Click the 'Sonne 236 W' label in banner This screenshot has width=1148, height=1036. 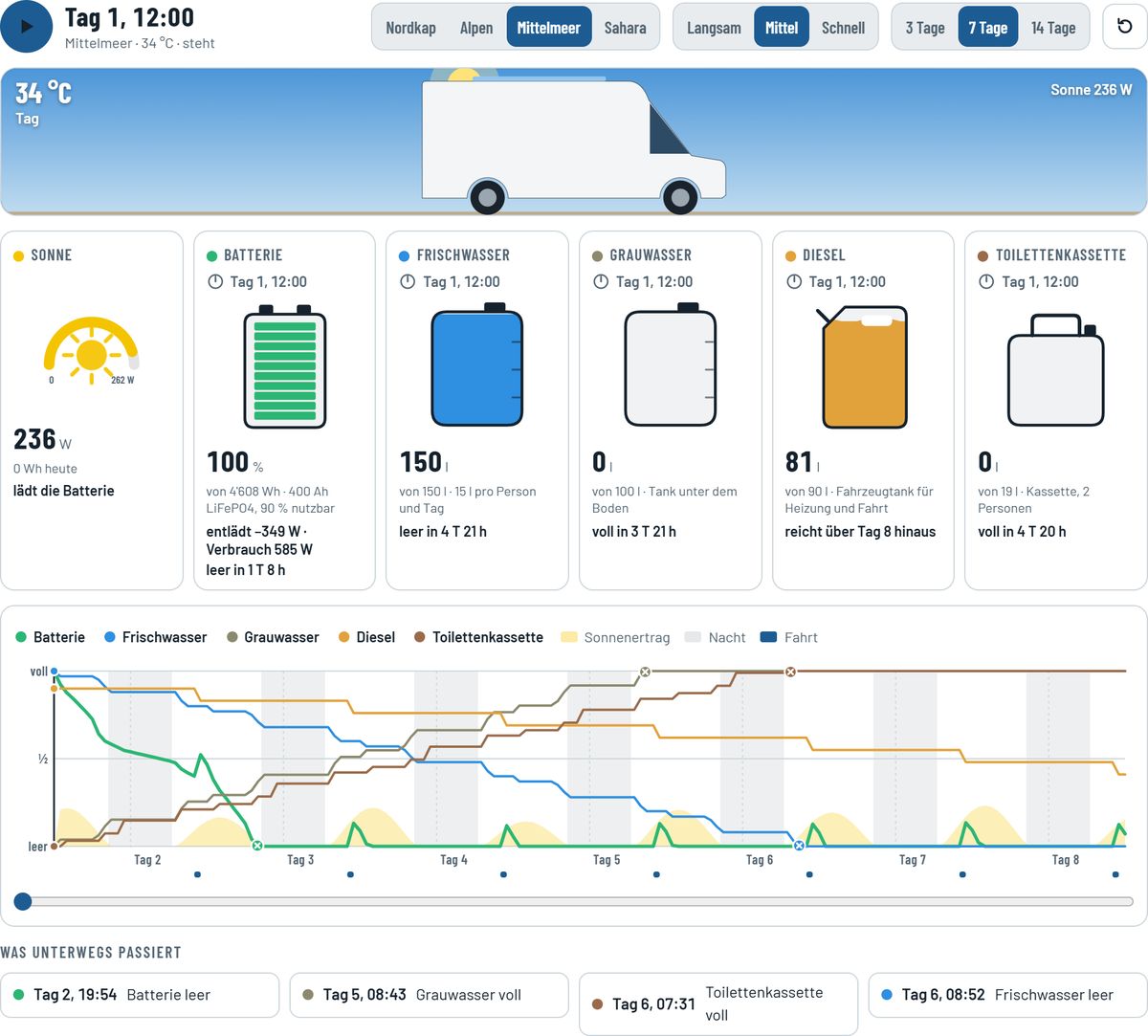click(1091, 90)
